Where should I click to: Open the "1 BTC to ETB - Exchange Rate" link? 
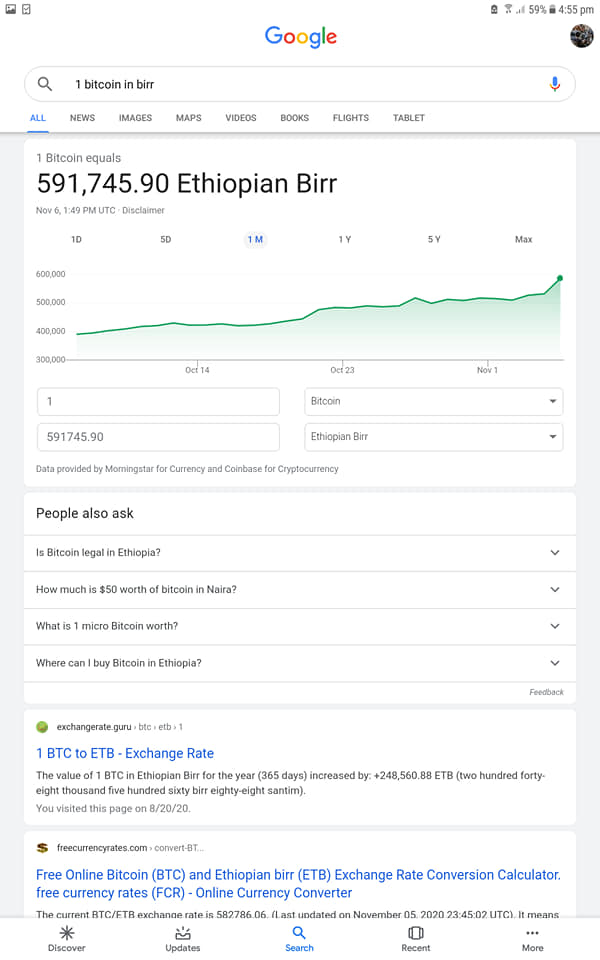[125, 753]
